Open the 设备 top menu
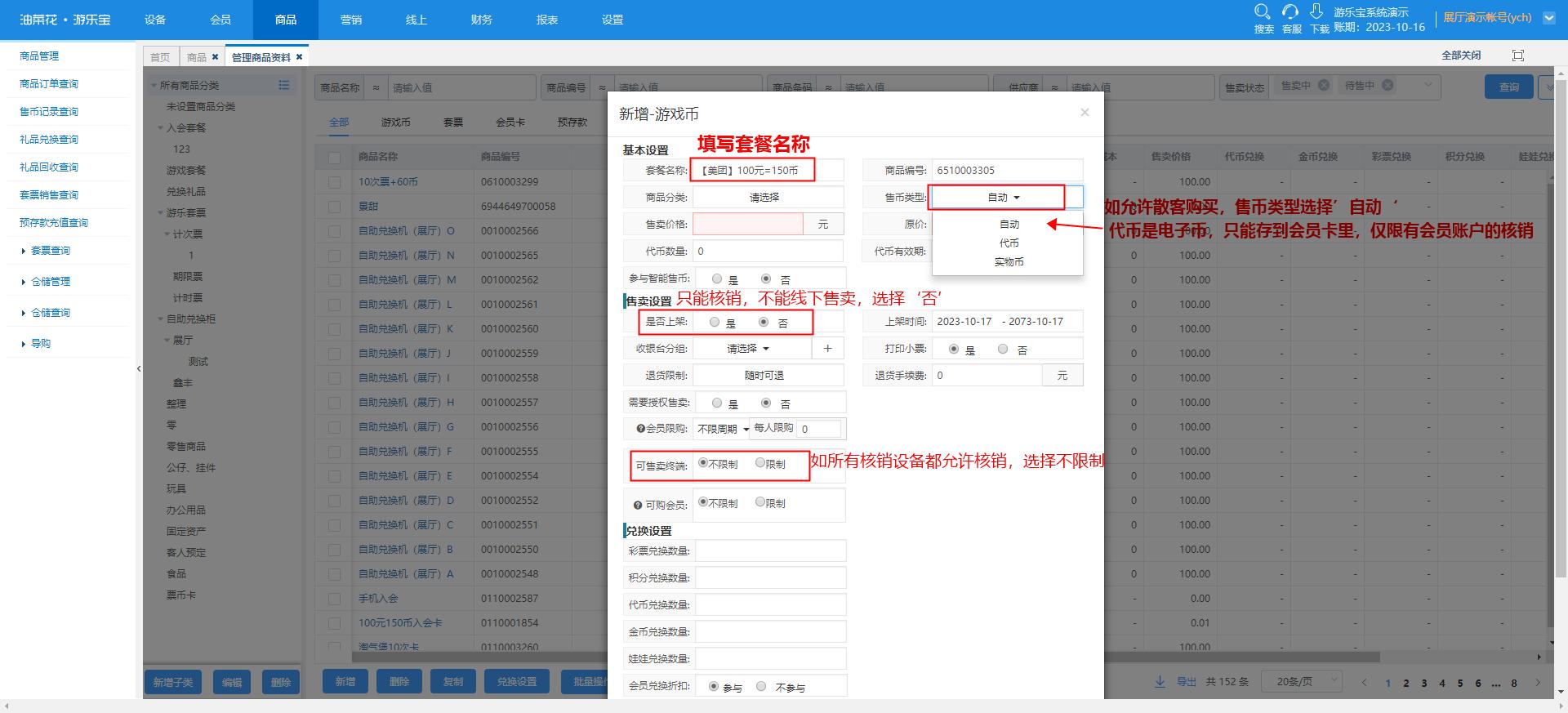Viewport: 1568px width, 713px height. (x=155, y=20)
